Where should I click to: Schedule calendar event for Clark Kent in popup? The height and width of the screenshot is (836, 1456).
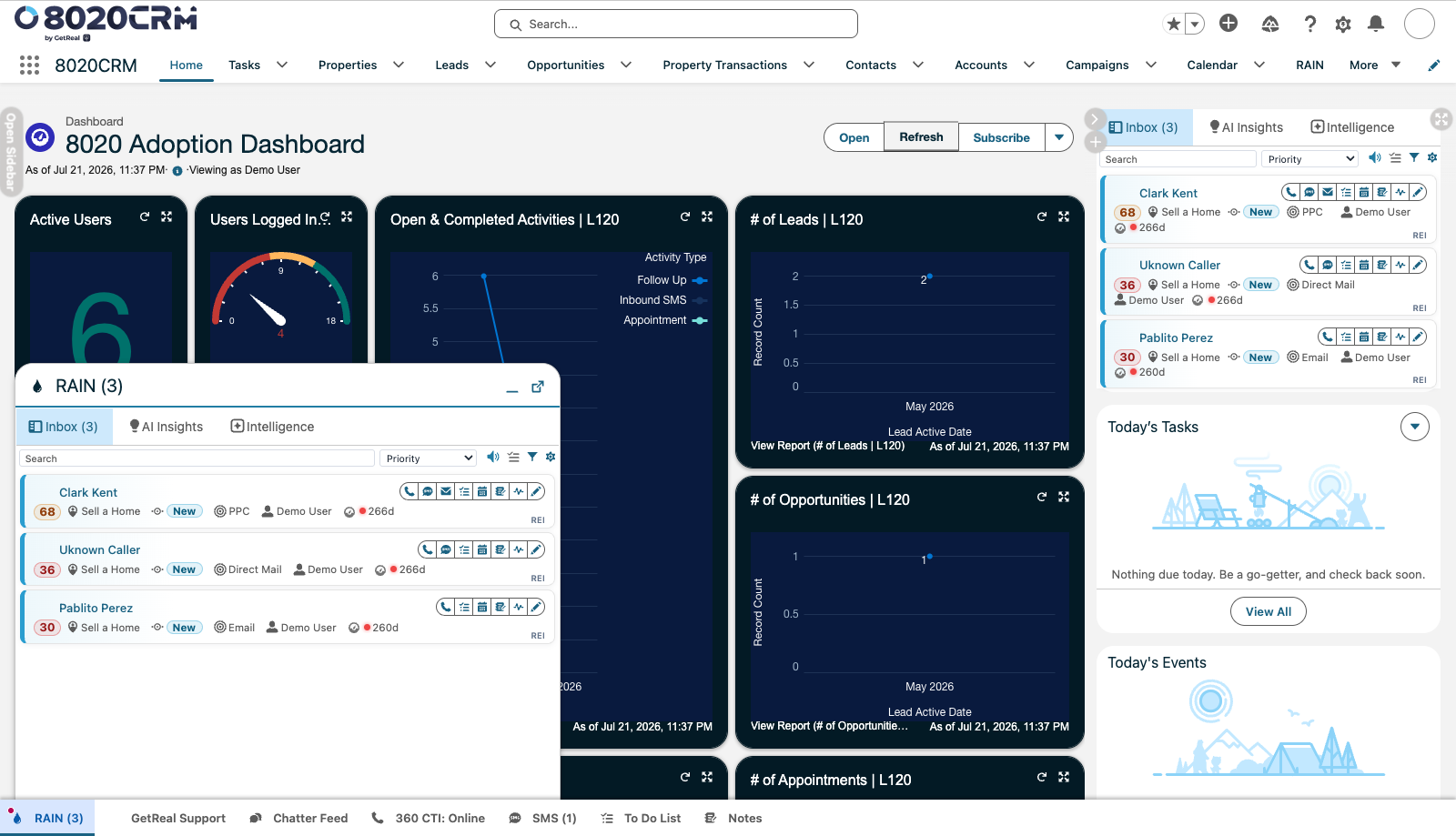click(x=482, y=491)
